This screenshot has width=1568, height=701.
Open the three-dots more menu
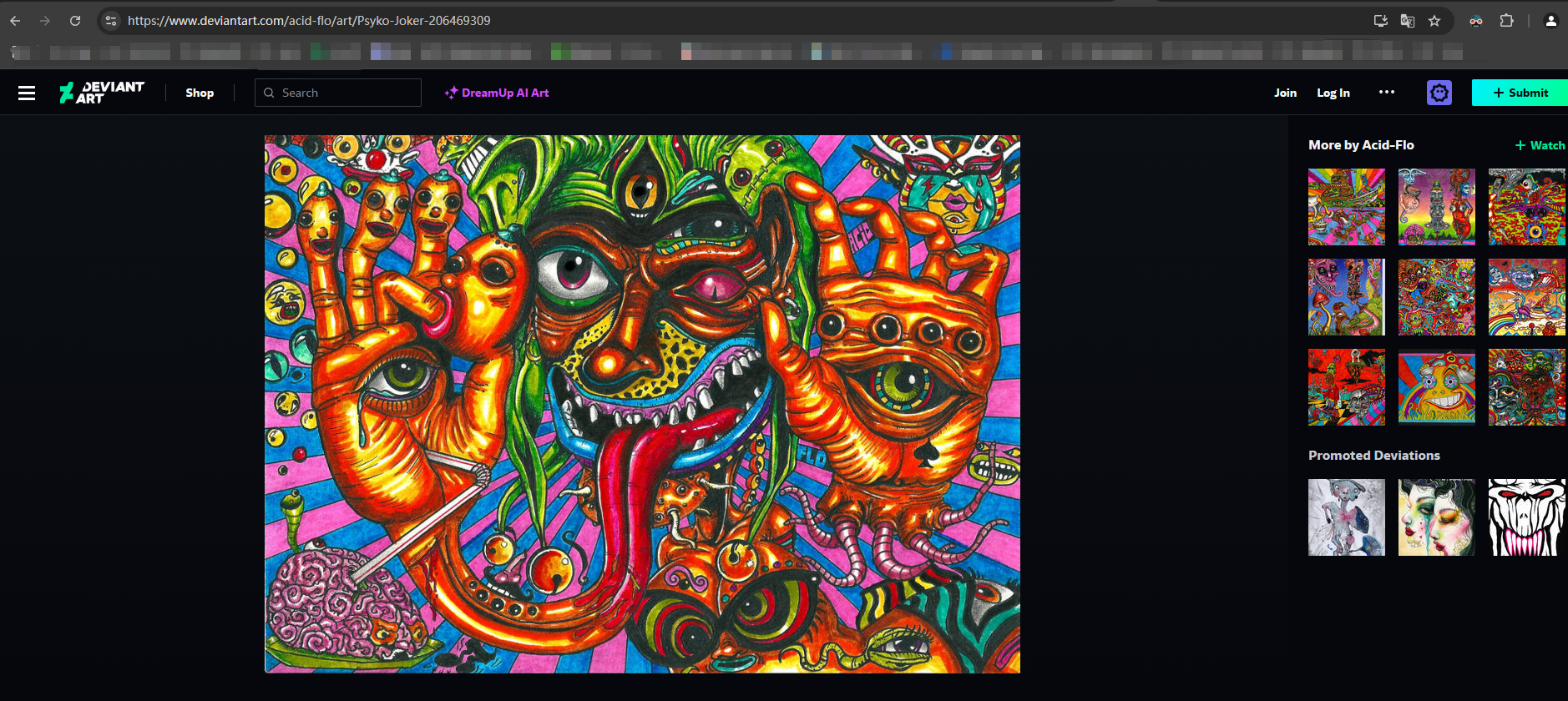[1387, 92]
